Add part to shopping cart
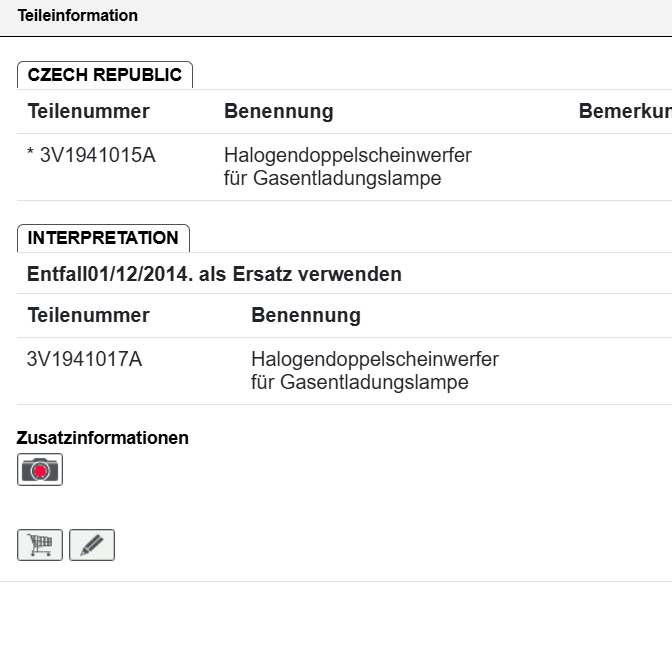672x657 pixels. click(x=40, y=545)
